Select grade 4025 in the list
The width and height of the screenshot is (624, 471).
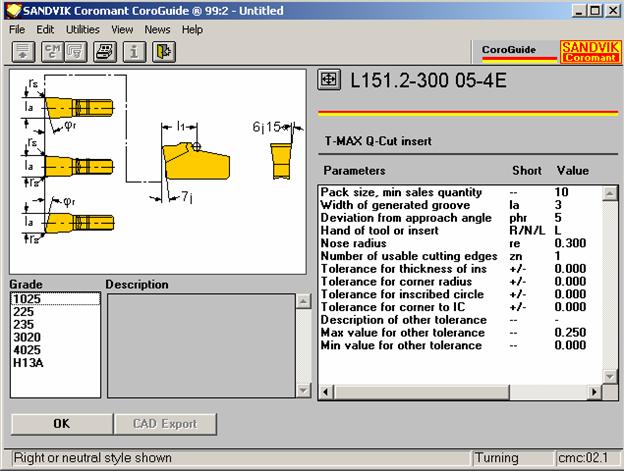click(55, 350)
